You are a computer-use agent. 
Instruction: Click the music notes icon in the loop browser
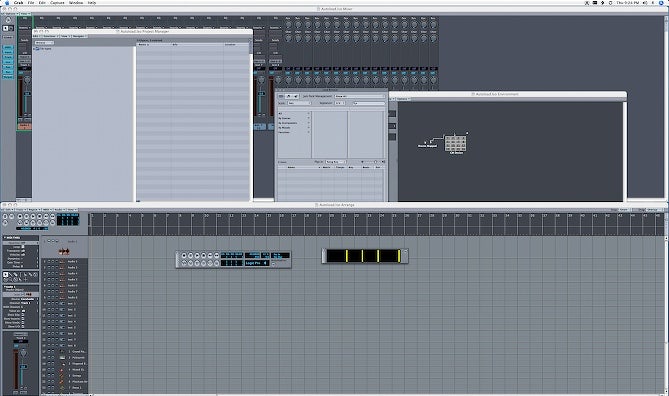pyautogui.click(x=296, y=96)
